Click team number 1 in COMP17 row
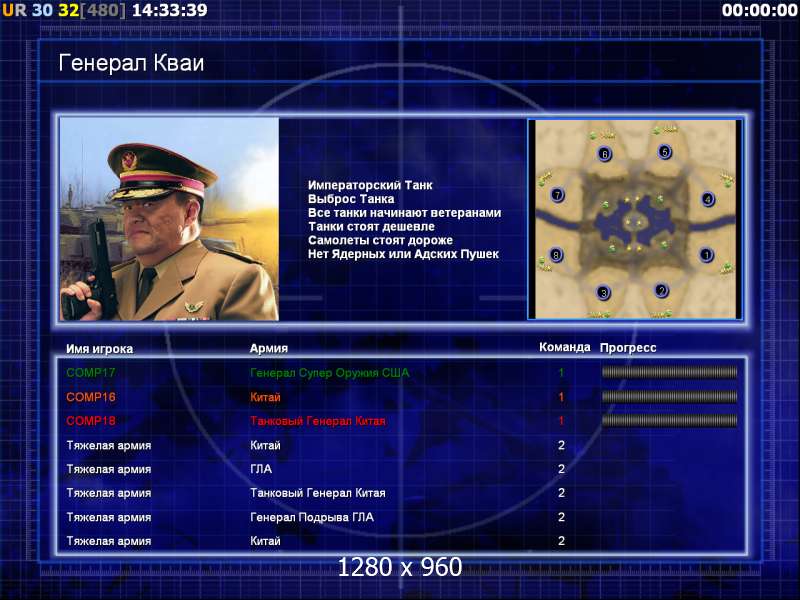Viewport: 800px width, 600px height. tap(561, 373)
